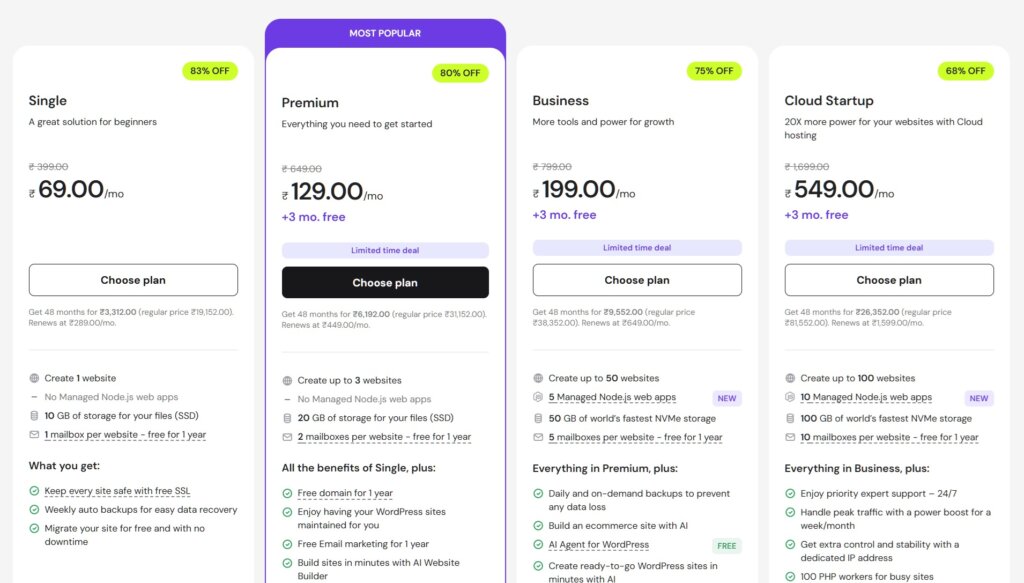Click the MOST POPULAR banner
This screenshot has height=583, width=1024.
pos(385,33)
